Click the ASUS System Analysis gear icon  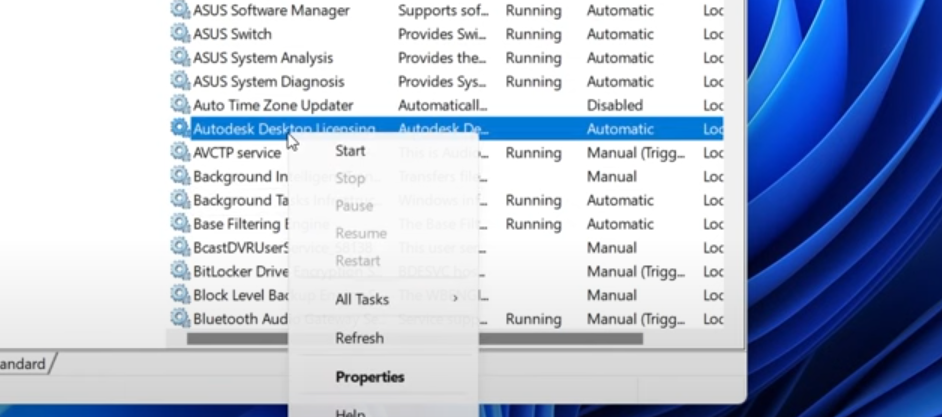point(180,57)
